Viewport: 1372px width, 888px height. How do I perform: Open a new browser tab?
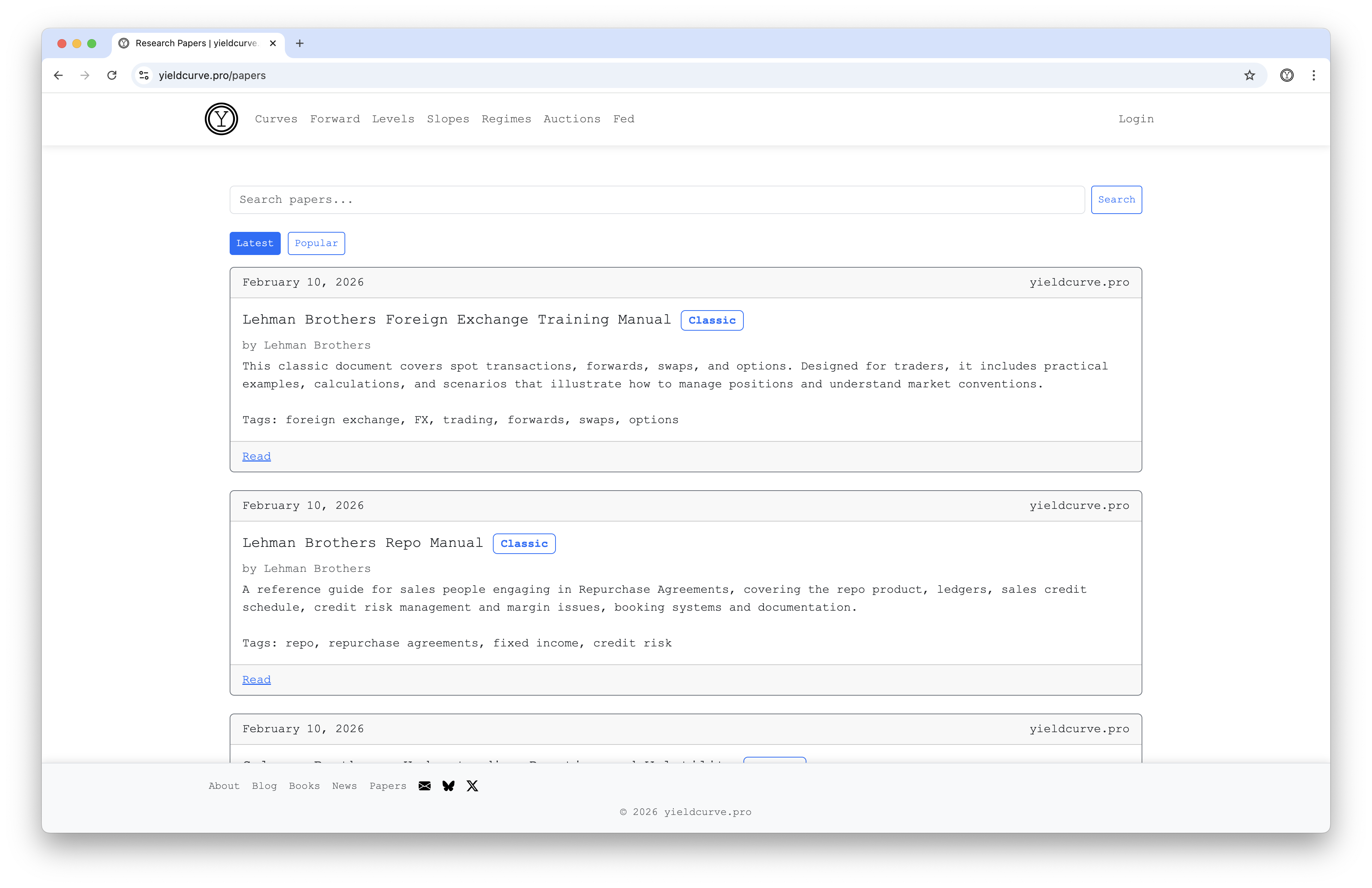click(x=300, y=43)
